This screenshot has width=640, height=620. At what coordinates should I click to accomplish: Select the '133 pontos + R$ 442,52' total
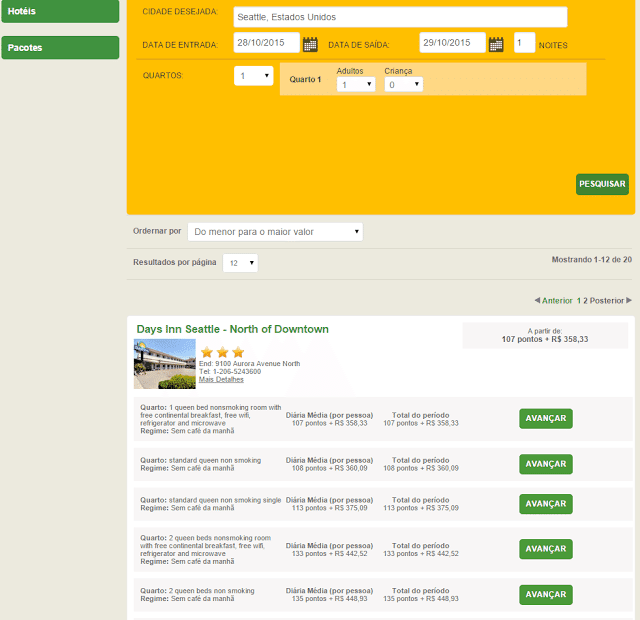pyautogui.click(x=421, y=553)
